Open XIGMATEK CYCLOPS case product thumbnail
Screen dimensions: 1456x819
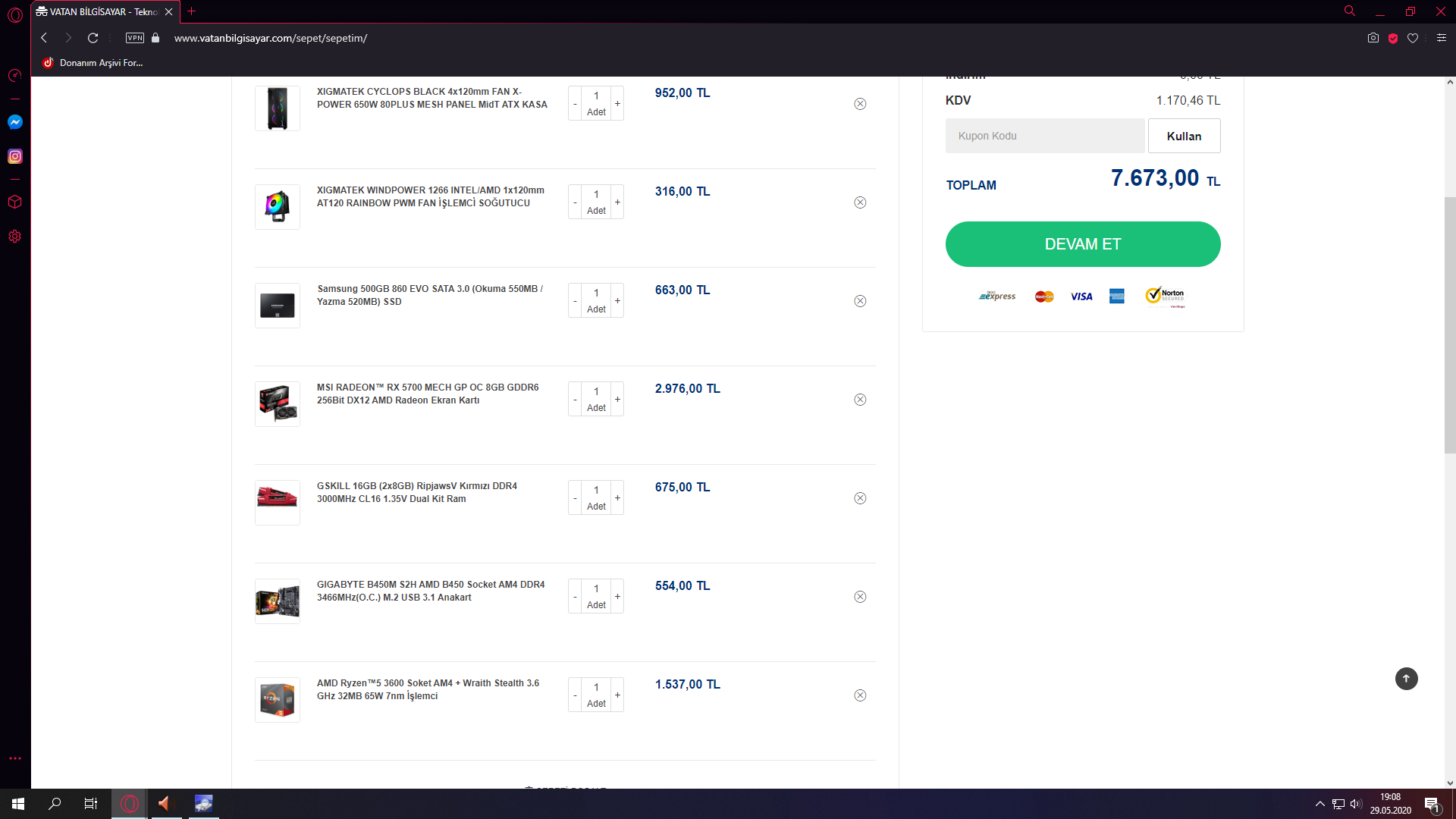point(278,108)
